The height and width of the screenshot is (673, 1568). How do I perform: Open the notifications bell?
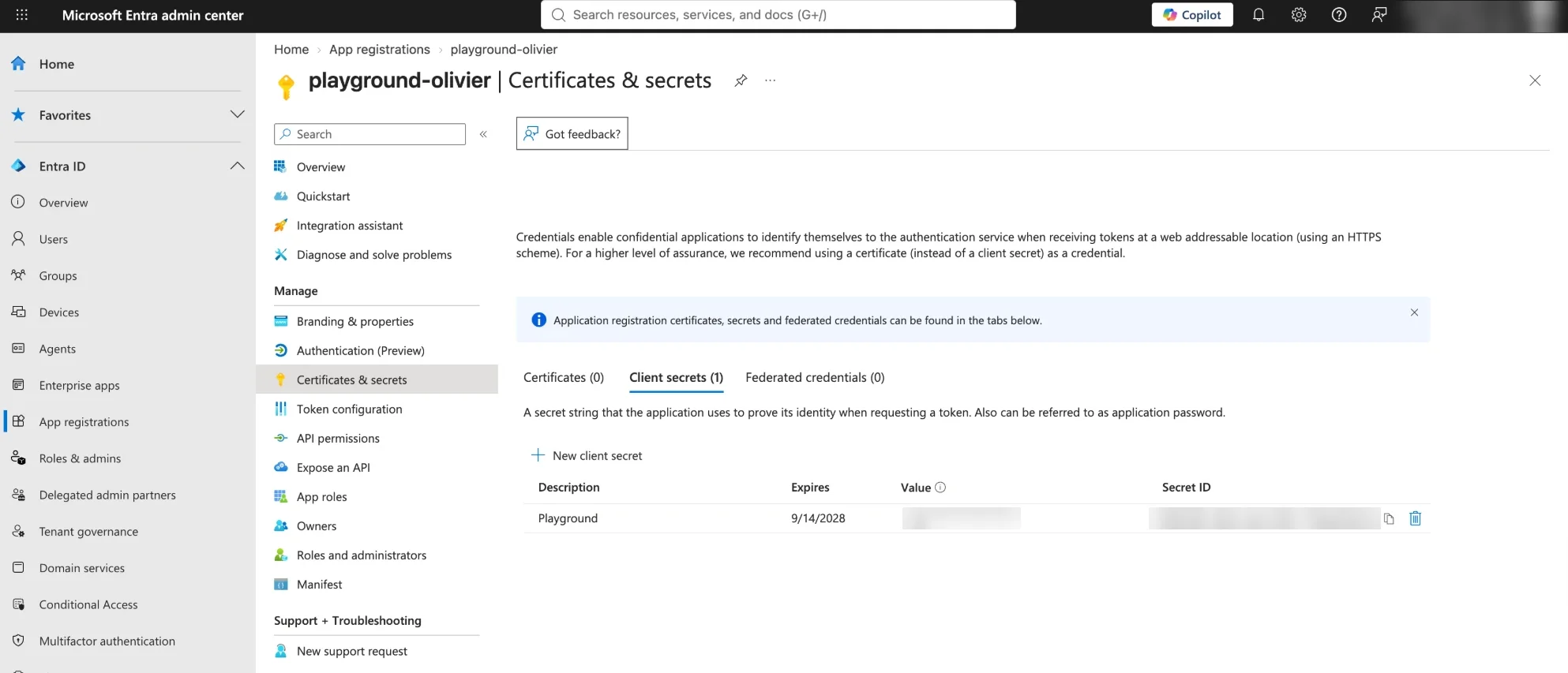[1259, 15]
